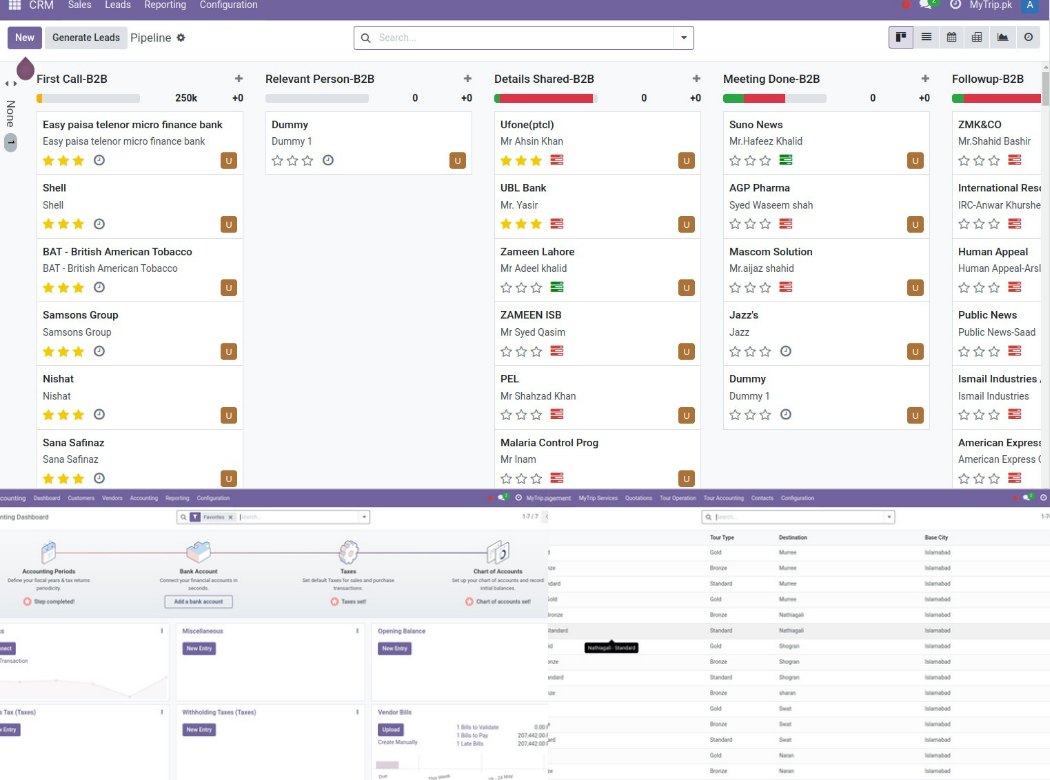
Task: Open the activities clock icon in top bar
Action: click(x=956, y=5)
